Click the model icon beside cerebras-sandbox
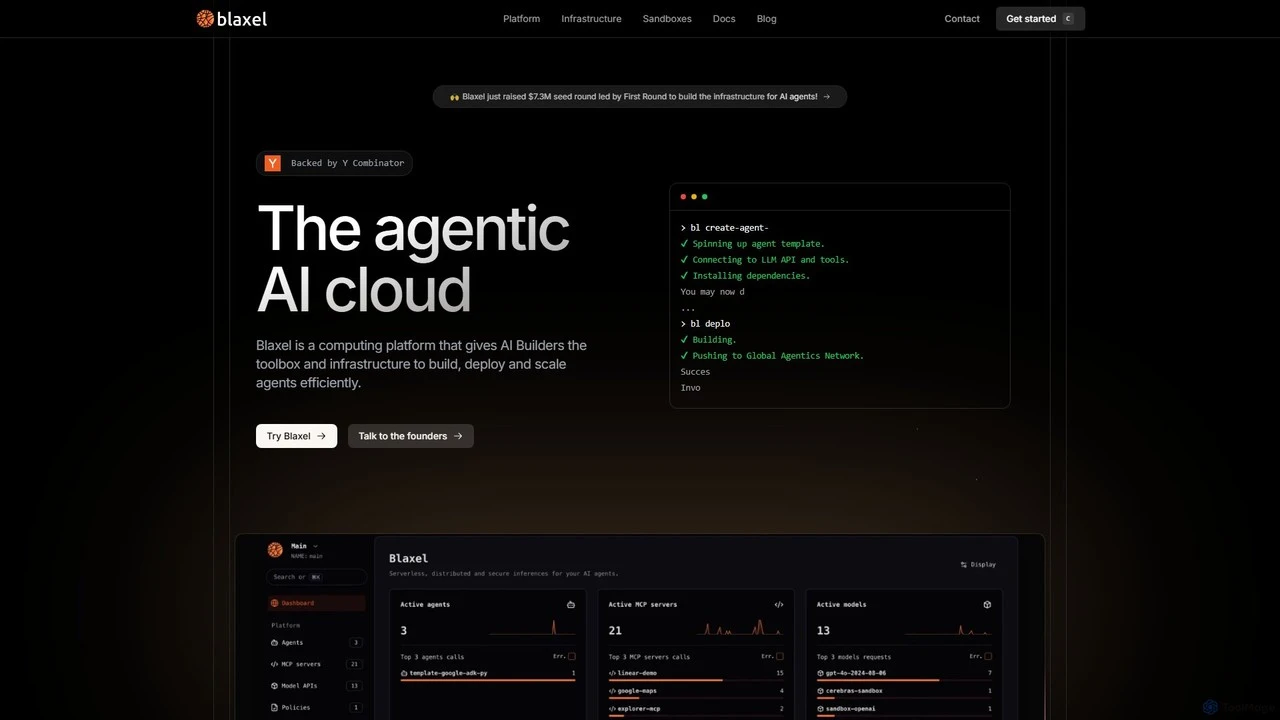This screenshot has height=720, width=1280. pos(820,691)
